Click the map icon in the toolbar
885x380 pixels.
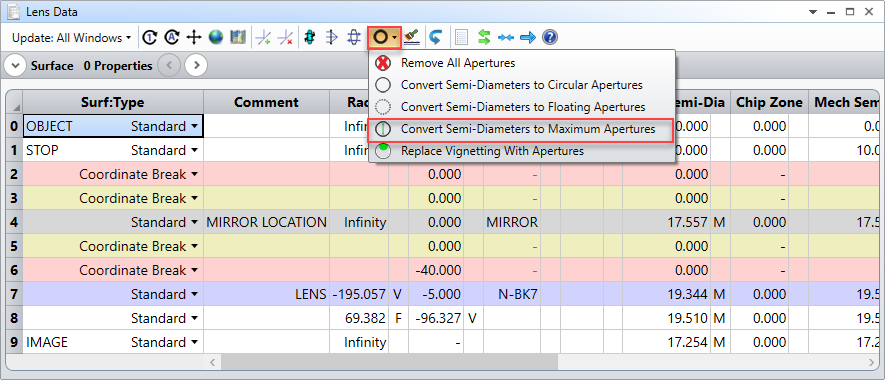point(238,38)
